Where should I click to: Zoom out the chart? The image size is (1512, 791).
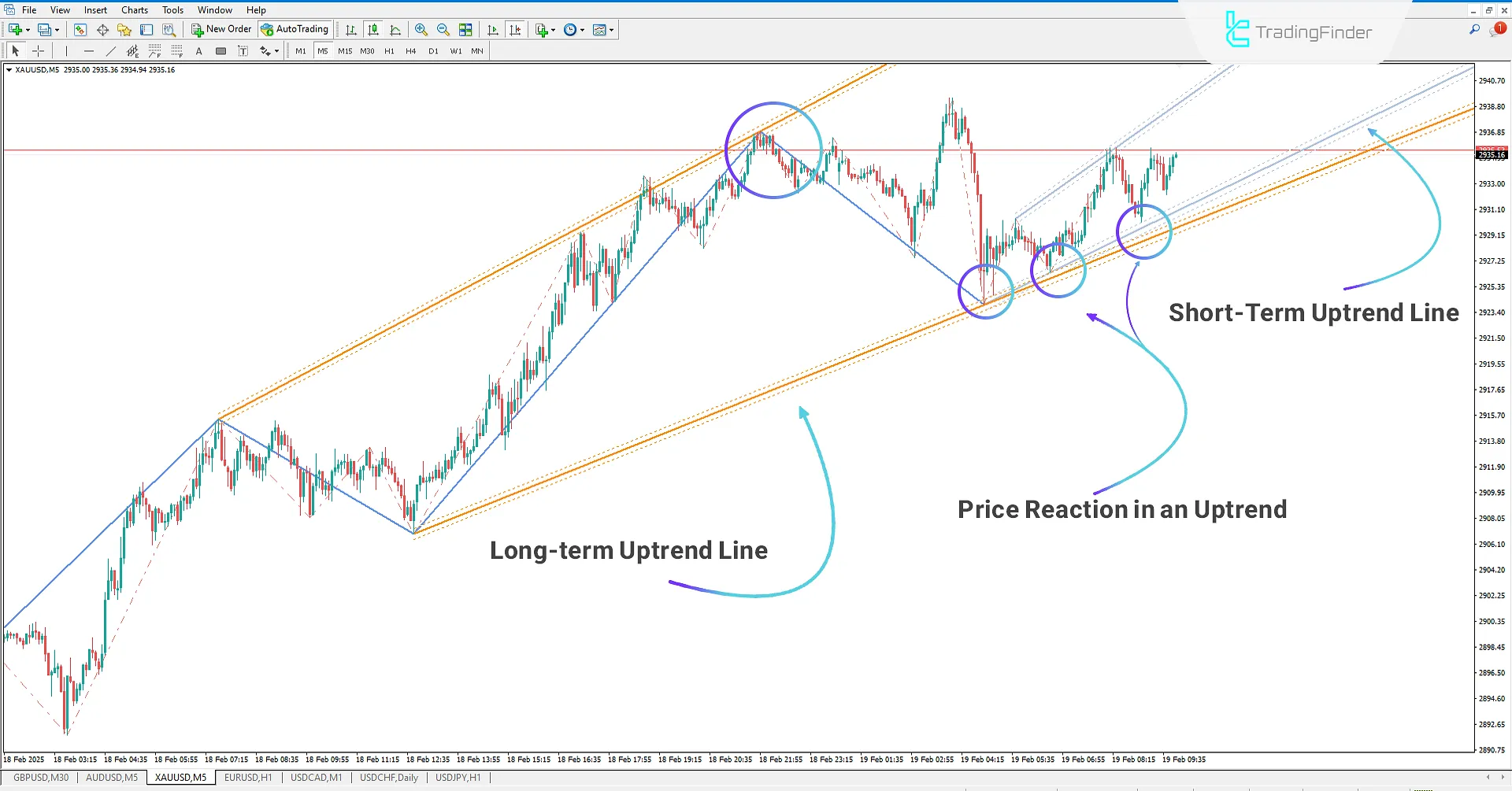click(443, 29)
